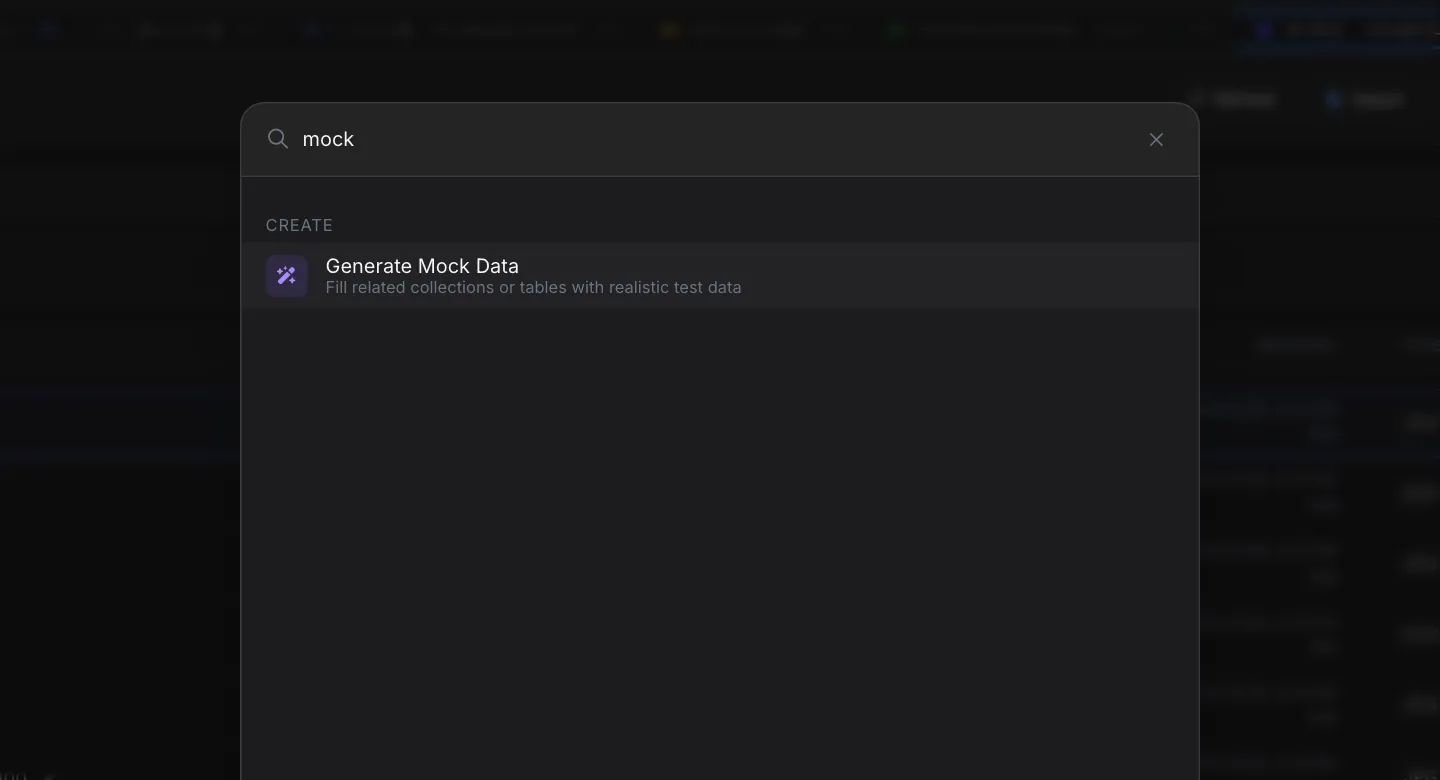Click the 'Fill related collections or tables' description
The image size is (1440, 780).
tap(533, 288)
